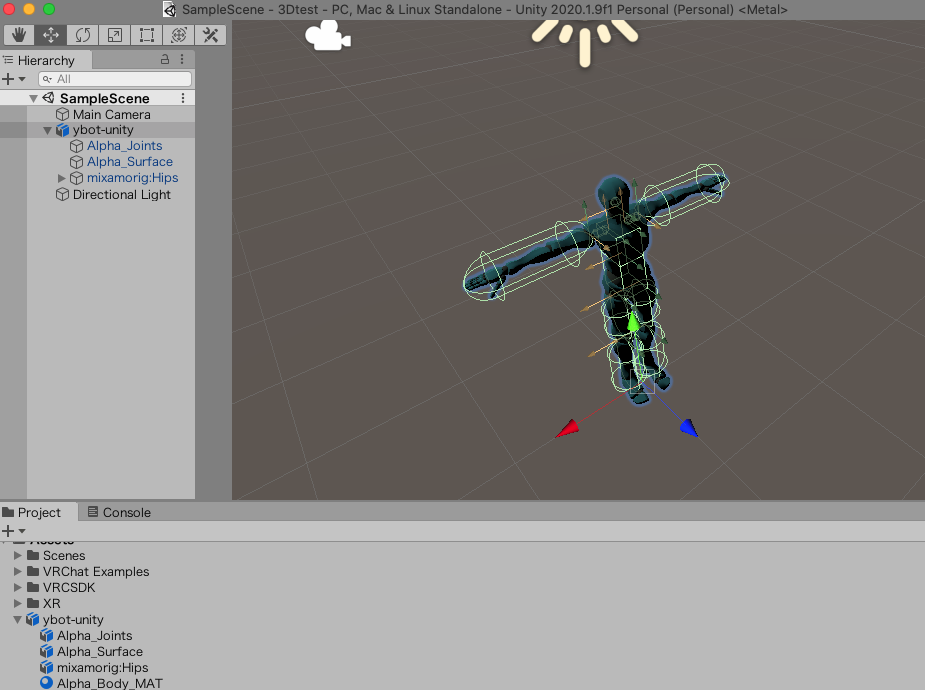Screen dimensions: 925x690
Task: Select the Alpha_Body_MAT material
Action: (x=110, y=684)
